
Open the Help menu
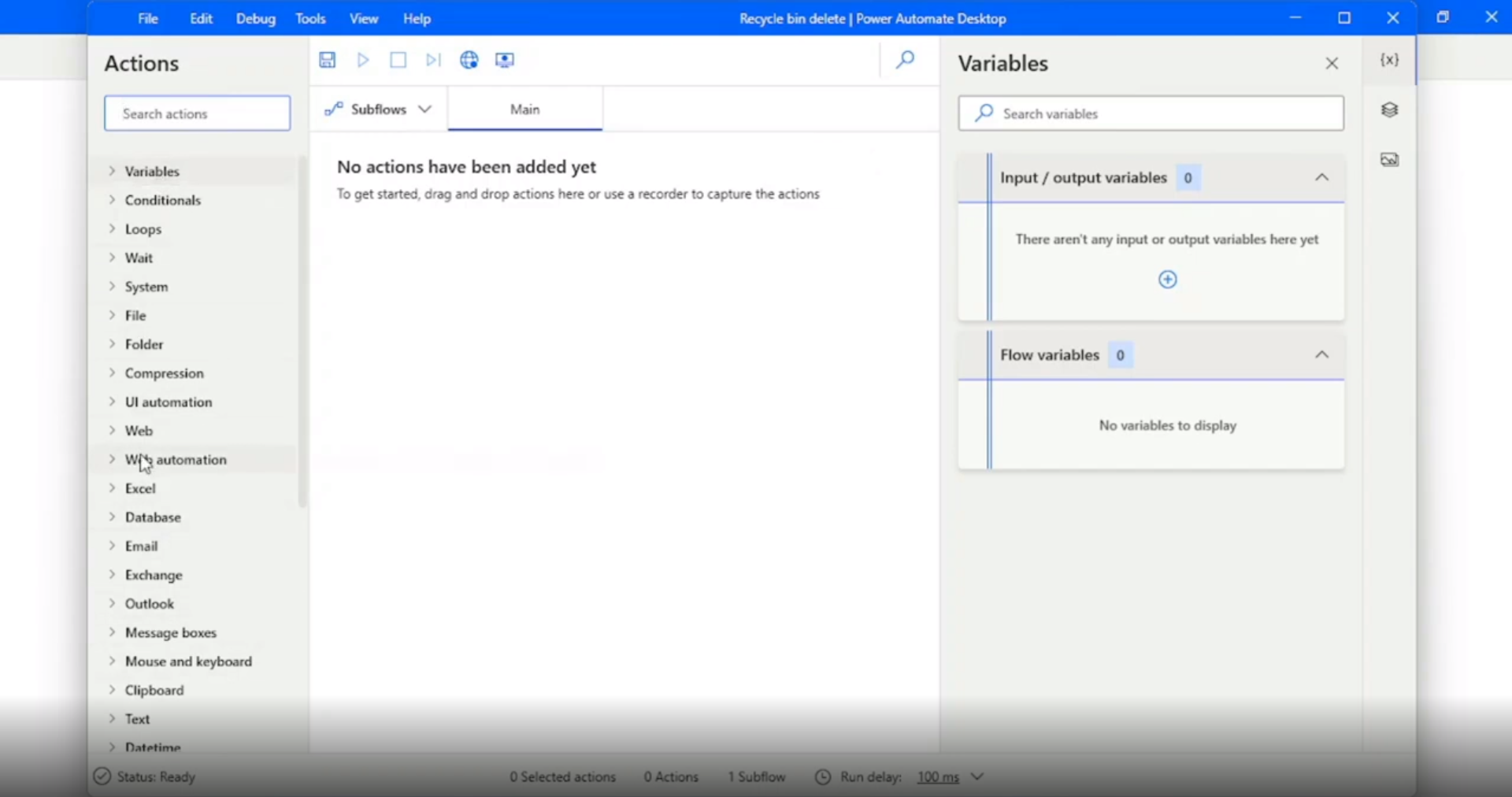[417, 18]
